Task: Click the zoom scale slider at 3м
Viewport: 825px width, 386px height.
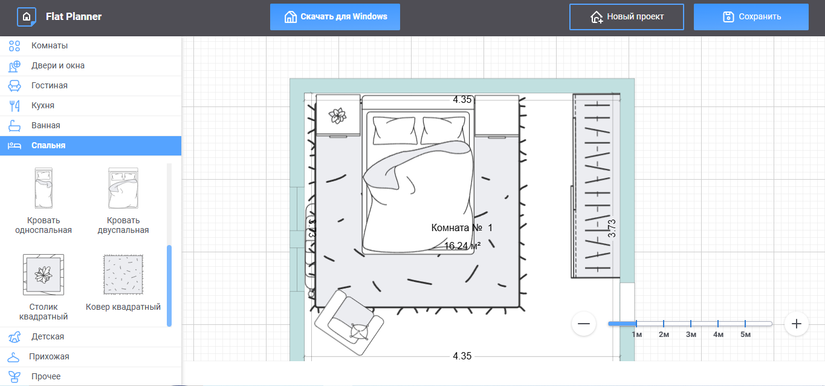Action: 691,323
